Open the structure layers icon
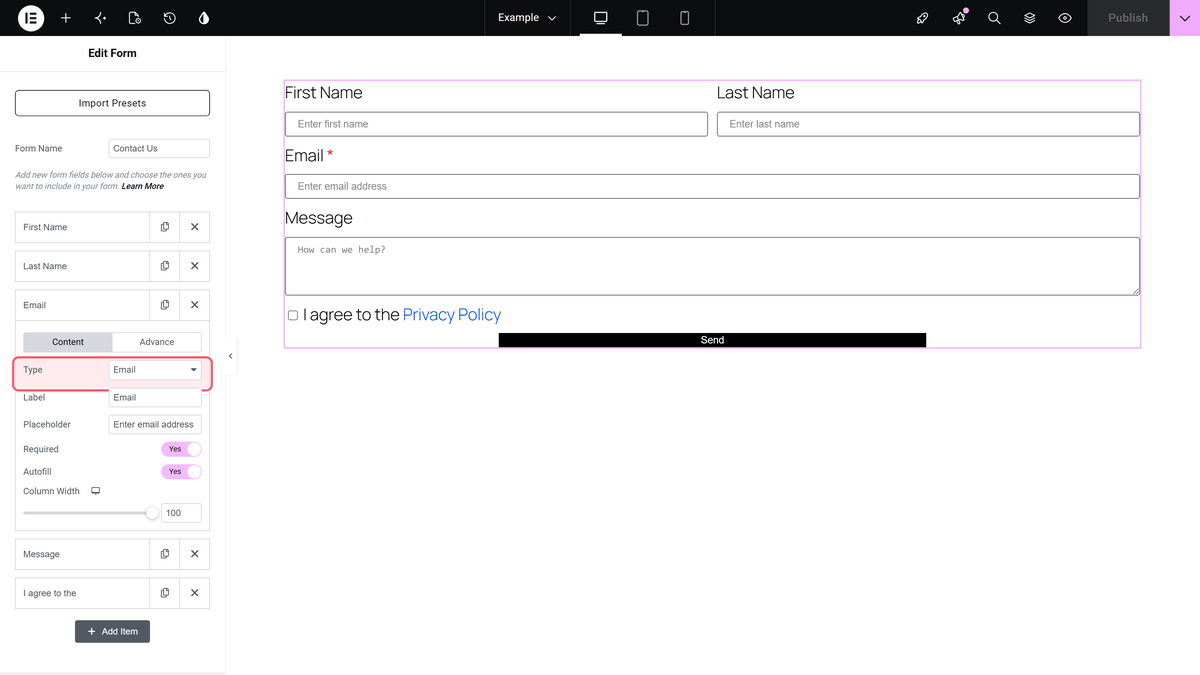The height and width of the screenshot is (675, 1200). click(x=1030, y=18)
